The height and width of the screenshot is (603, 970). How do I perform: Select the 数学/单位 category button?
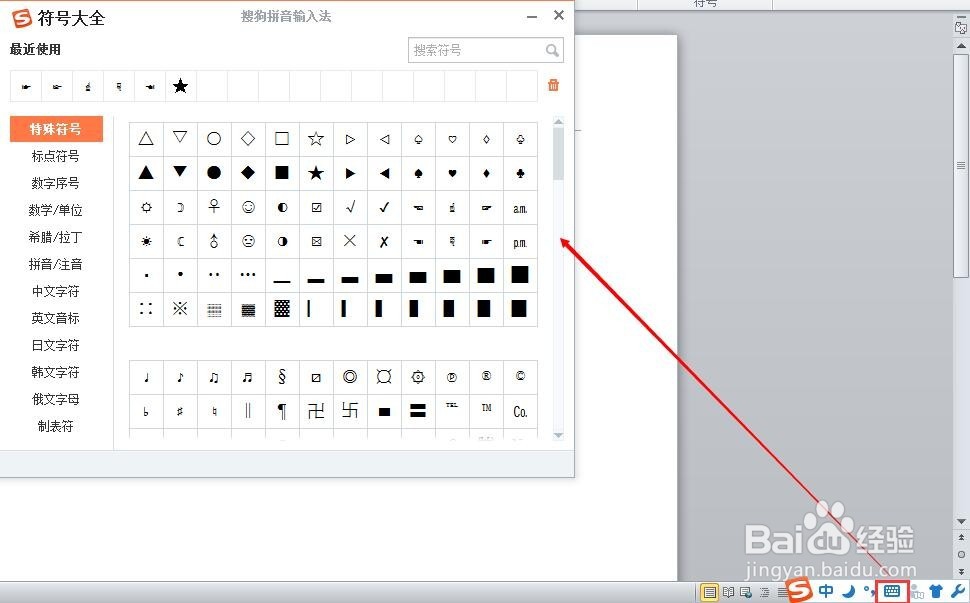coord(55,209)
